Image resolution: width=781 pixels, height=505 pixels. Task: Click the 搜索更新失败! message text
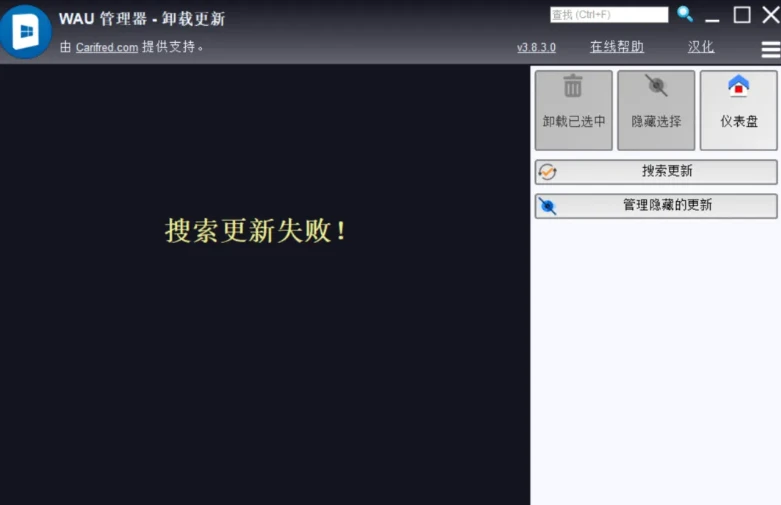[257, 231]
